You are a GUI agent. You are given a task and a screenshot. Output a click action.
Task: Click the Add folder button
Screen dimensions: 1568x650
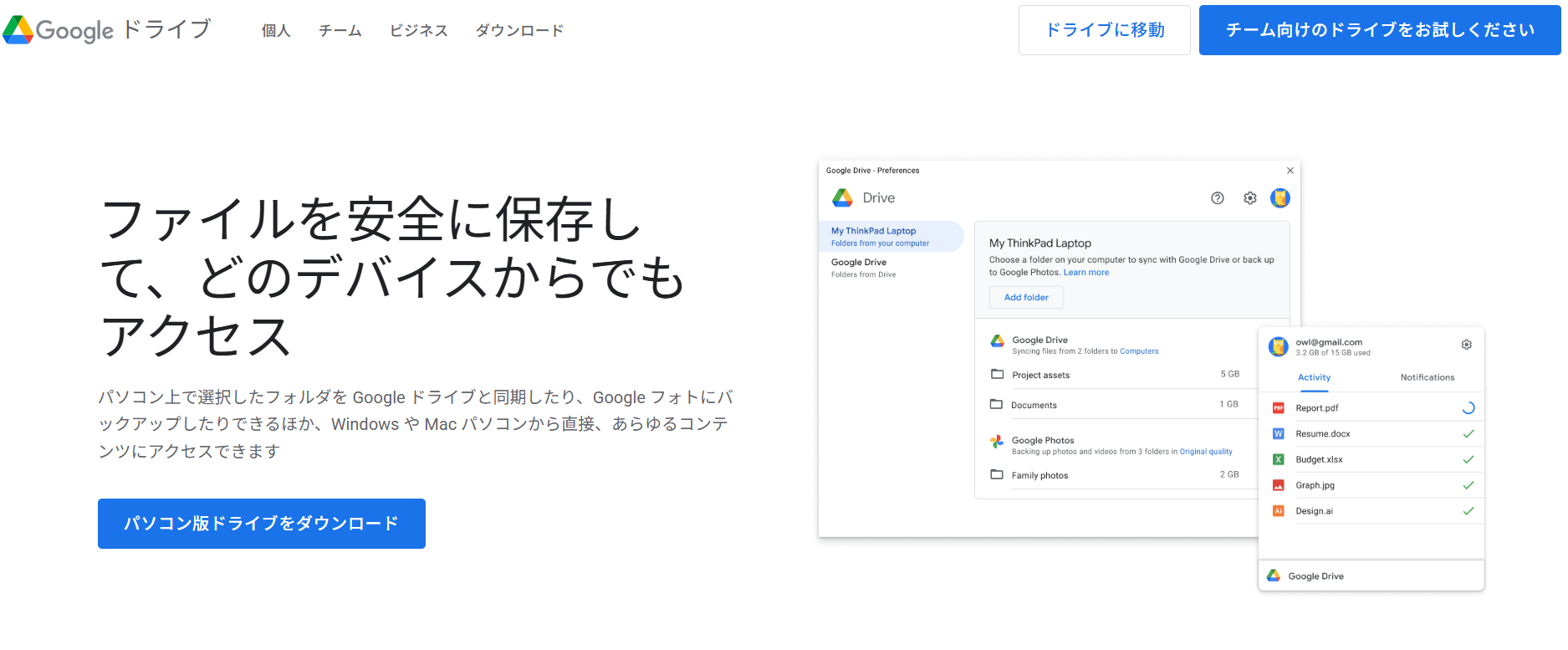coord(1026,297)
